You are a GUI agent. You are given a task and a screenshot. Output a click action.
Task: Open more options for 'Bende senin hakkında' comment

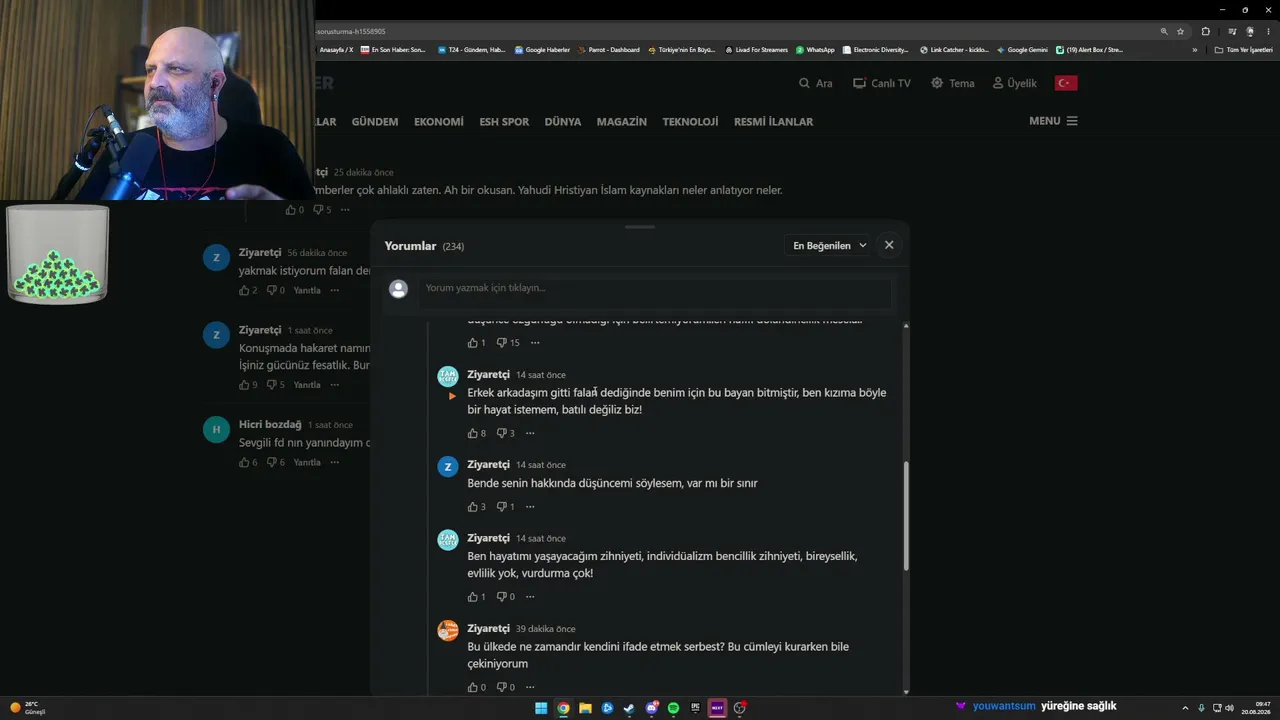point(530,506)
